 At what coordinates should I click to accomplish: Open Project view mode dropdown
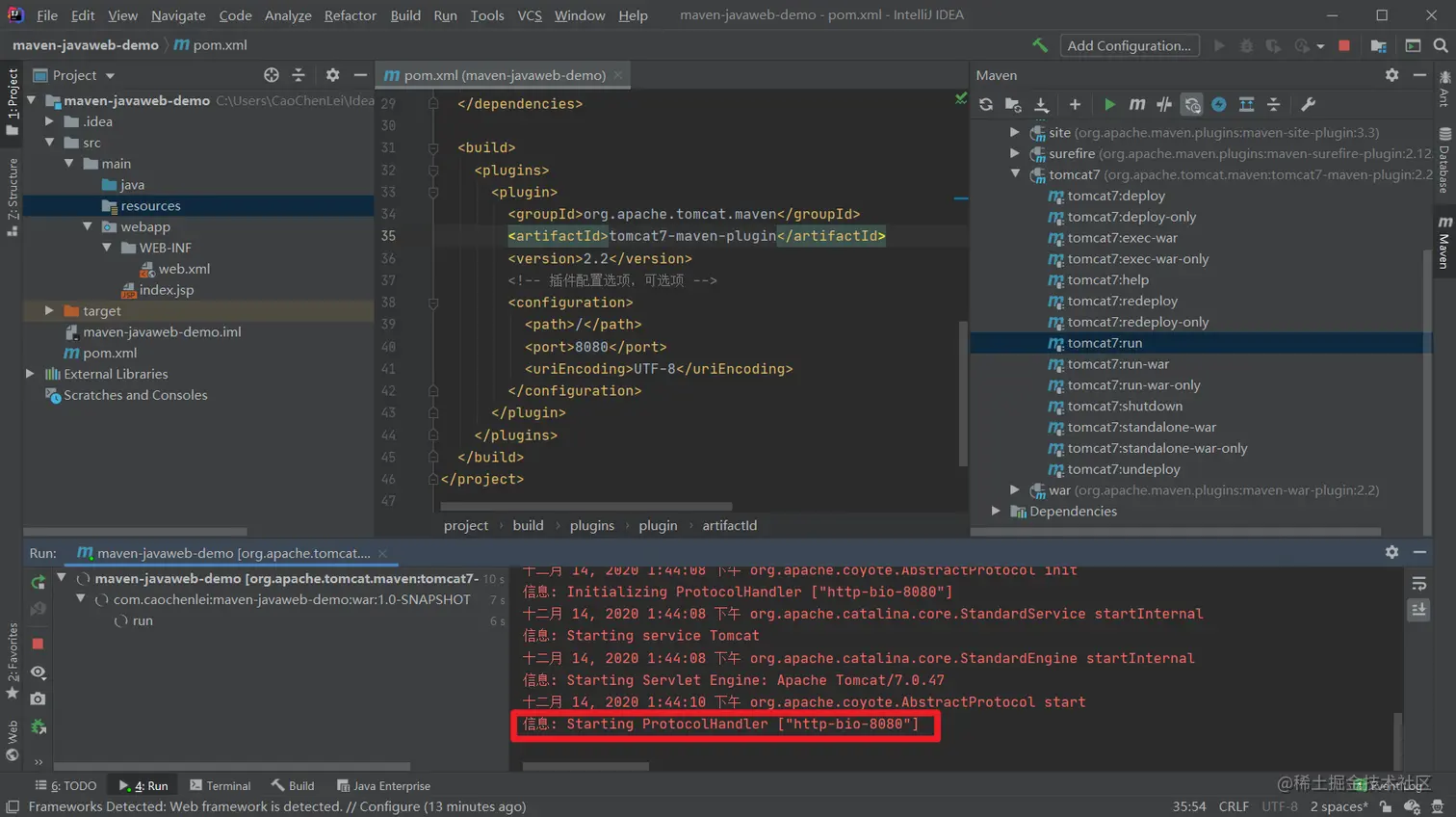click(x=110, y=75)
